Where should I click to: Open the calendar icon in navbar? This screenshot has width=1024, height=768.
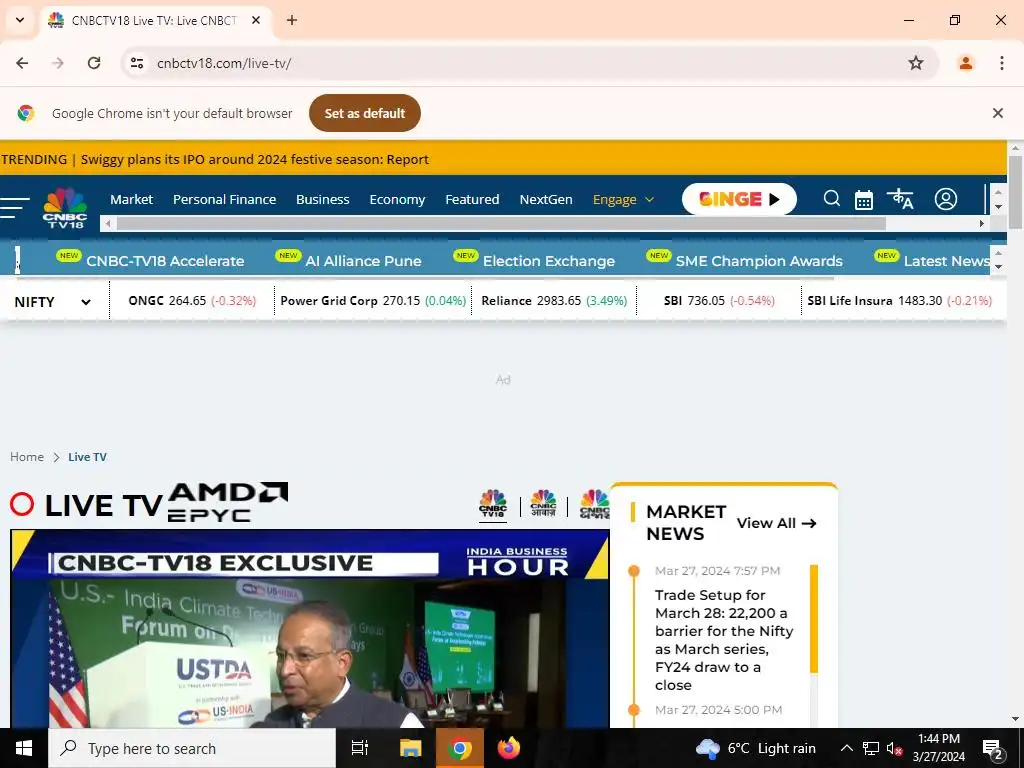click(x=863, y=199)
